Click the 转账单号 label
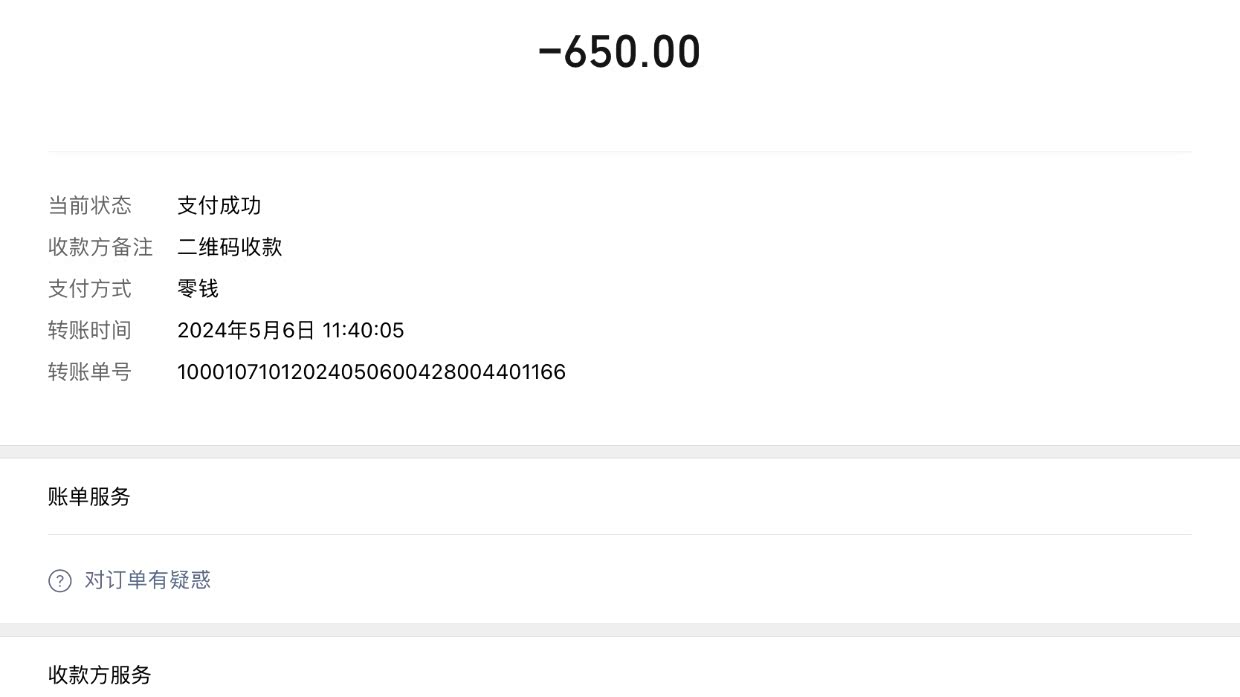This screenshot has height=697, width=1240. pyautogui.click(x=89, y=372)
